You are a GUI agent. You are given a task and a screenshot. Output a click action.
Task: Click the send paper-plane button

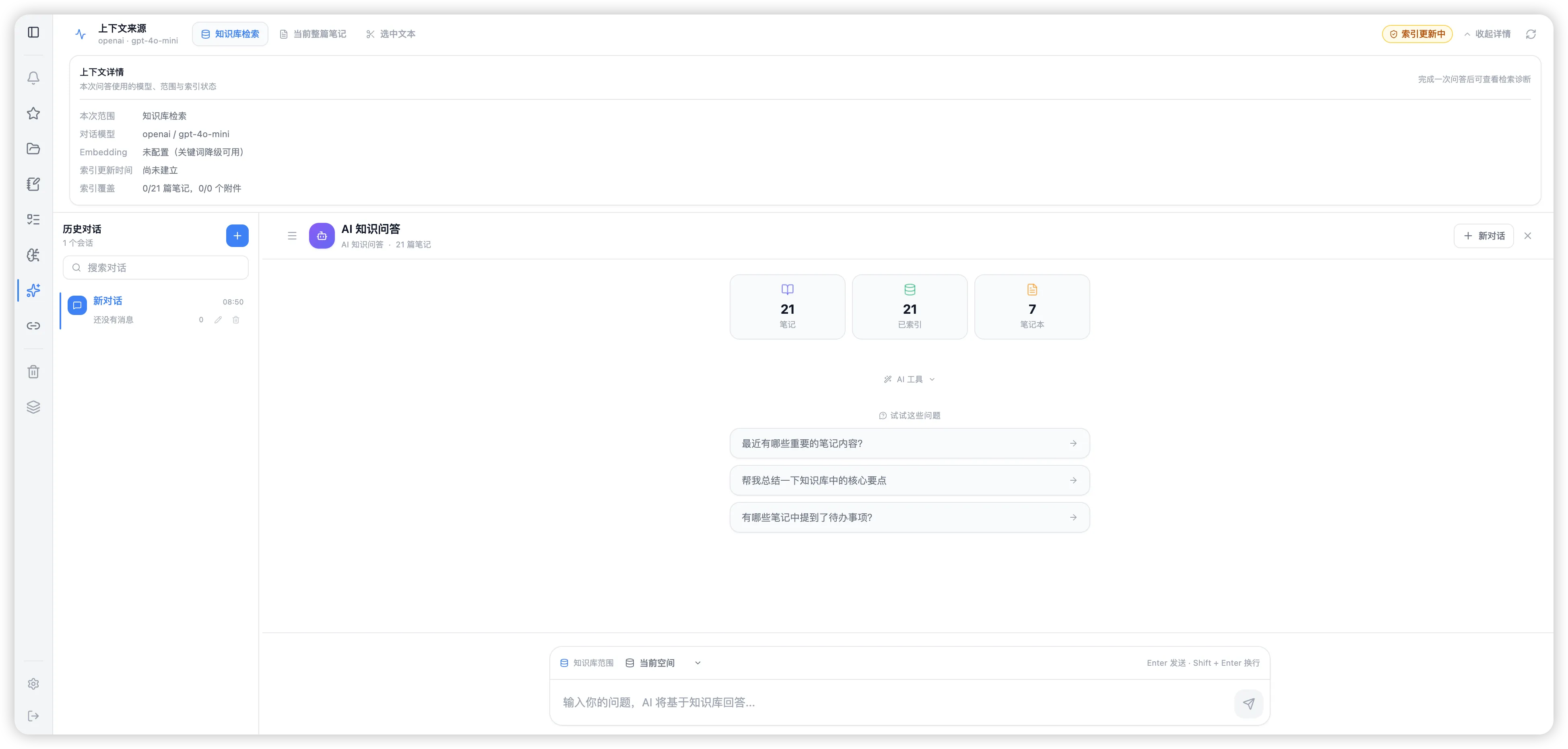[1248, 704]
